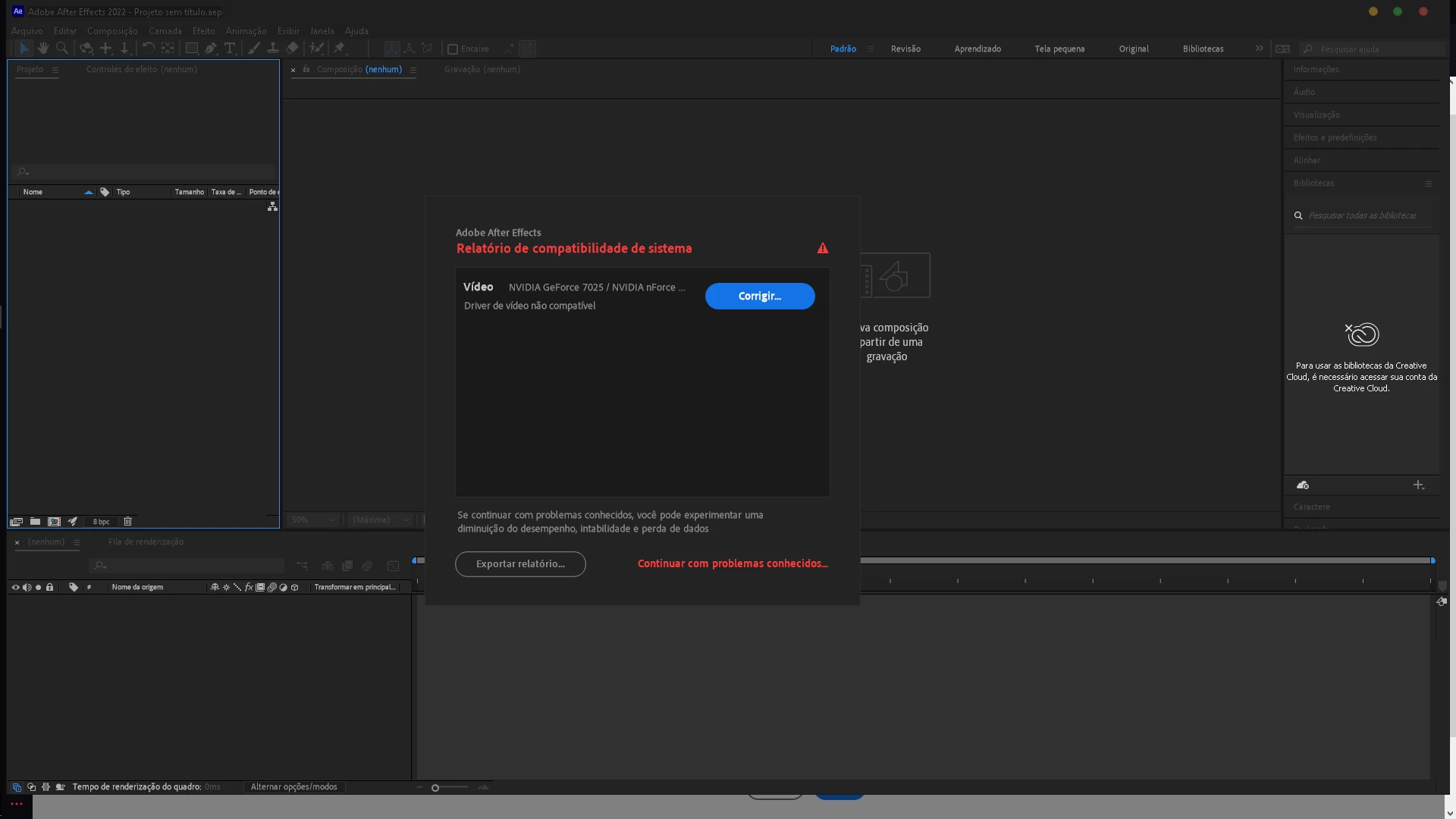
Task: Select the Rectangle shape tool
Action: [x=192, y=49]
